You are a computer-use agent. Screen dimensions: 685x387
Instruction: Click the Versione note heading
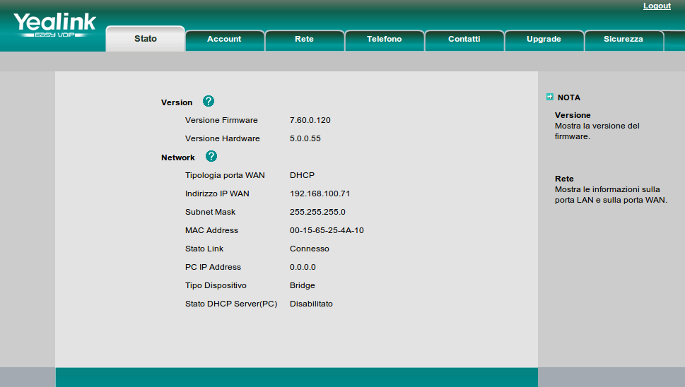tap(573, 115)
